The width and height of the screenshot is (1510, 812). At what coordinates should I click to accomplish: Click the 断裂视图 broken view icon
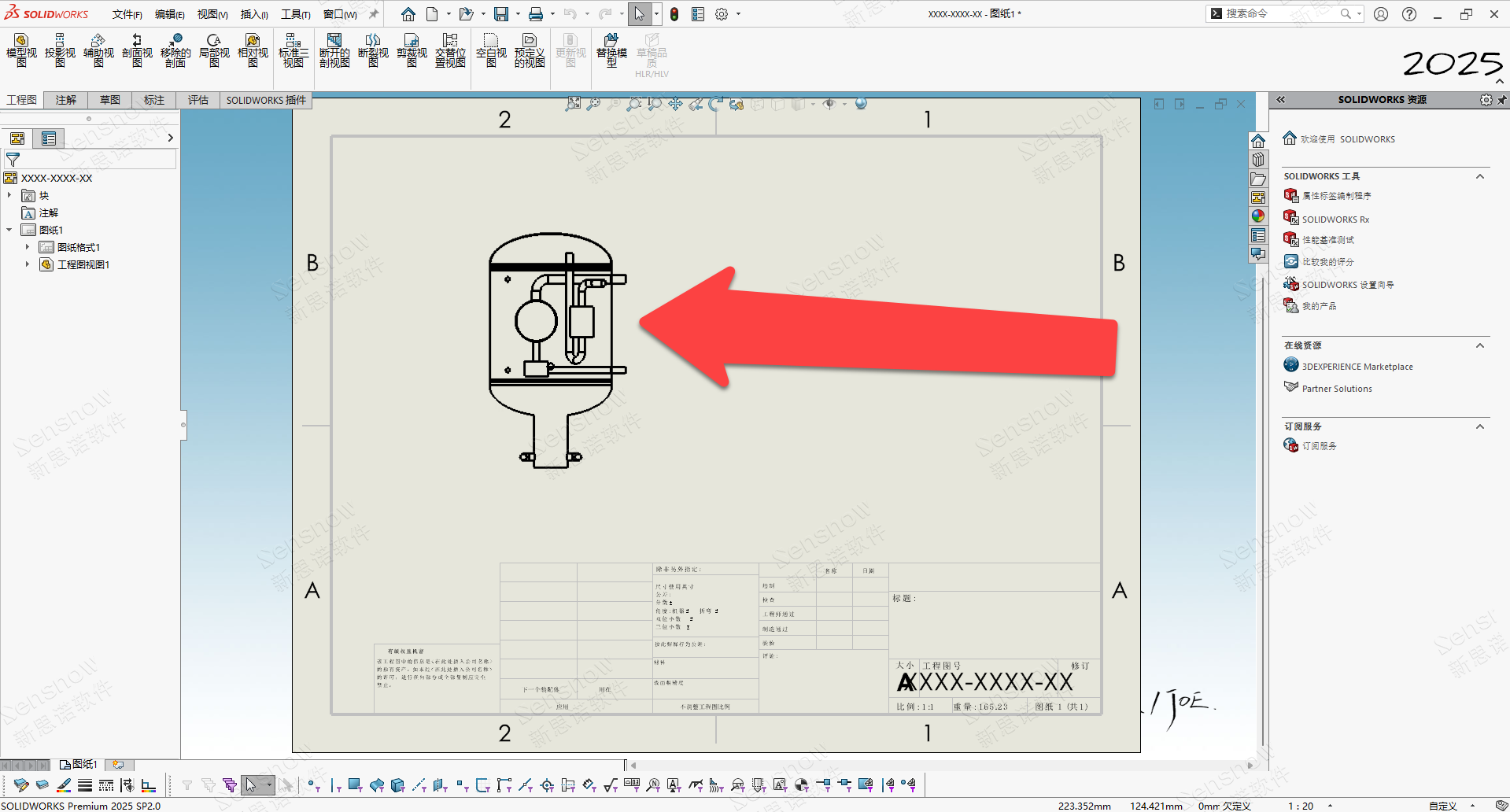pos(373,50)
